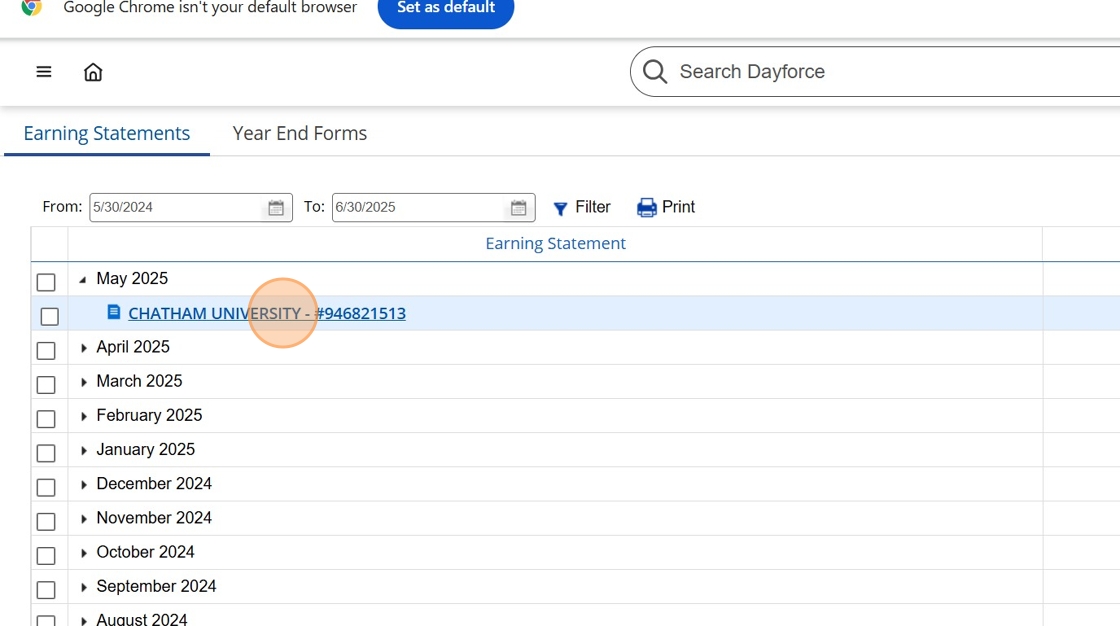Expand the April 2025 group arrow
The height and width of the screenshot is (626, 1120).
pos(84,348)
